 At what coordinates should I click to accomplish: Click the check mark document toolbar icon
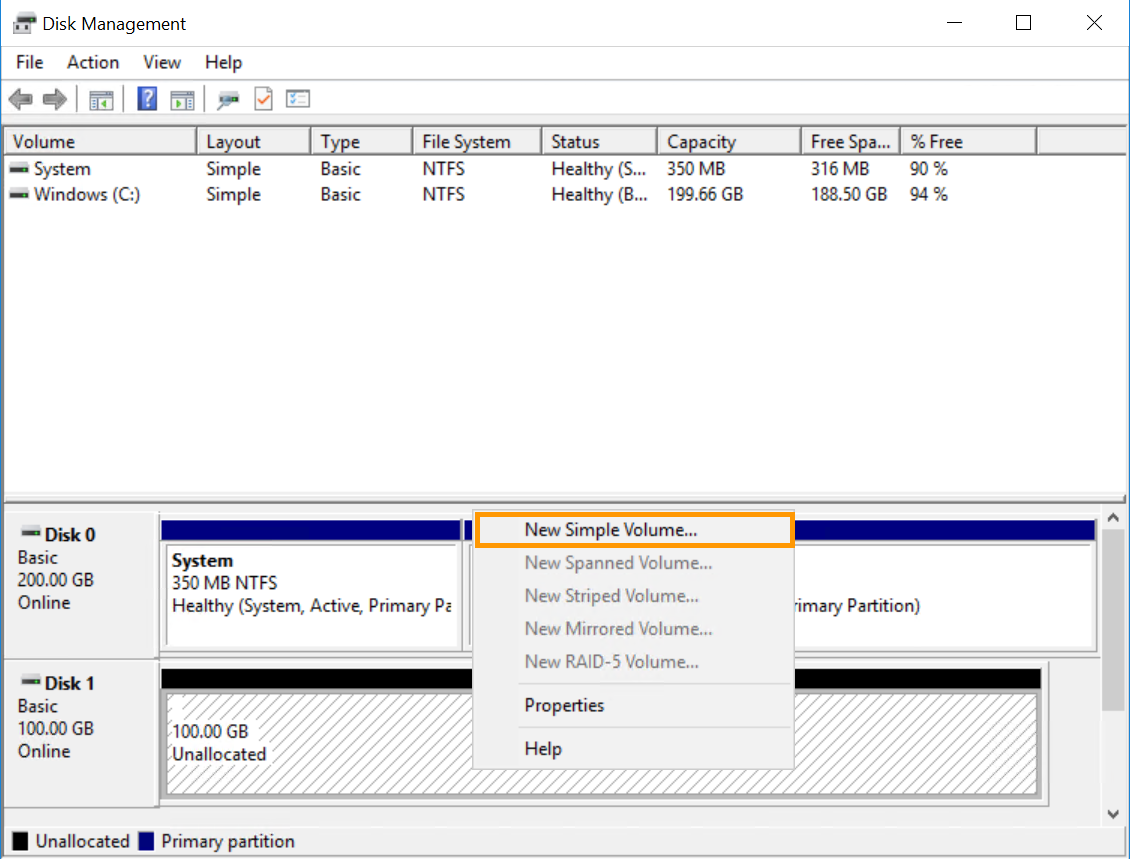click(x=264, y=98)
